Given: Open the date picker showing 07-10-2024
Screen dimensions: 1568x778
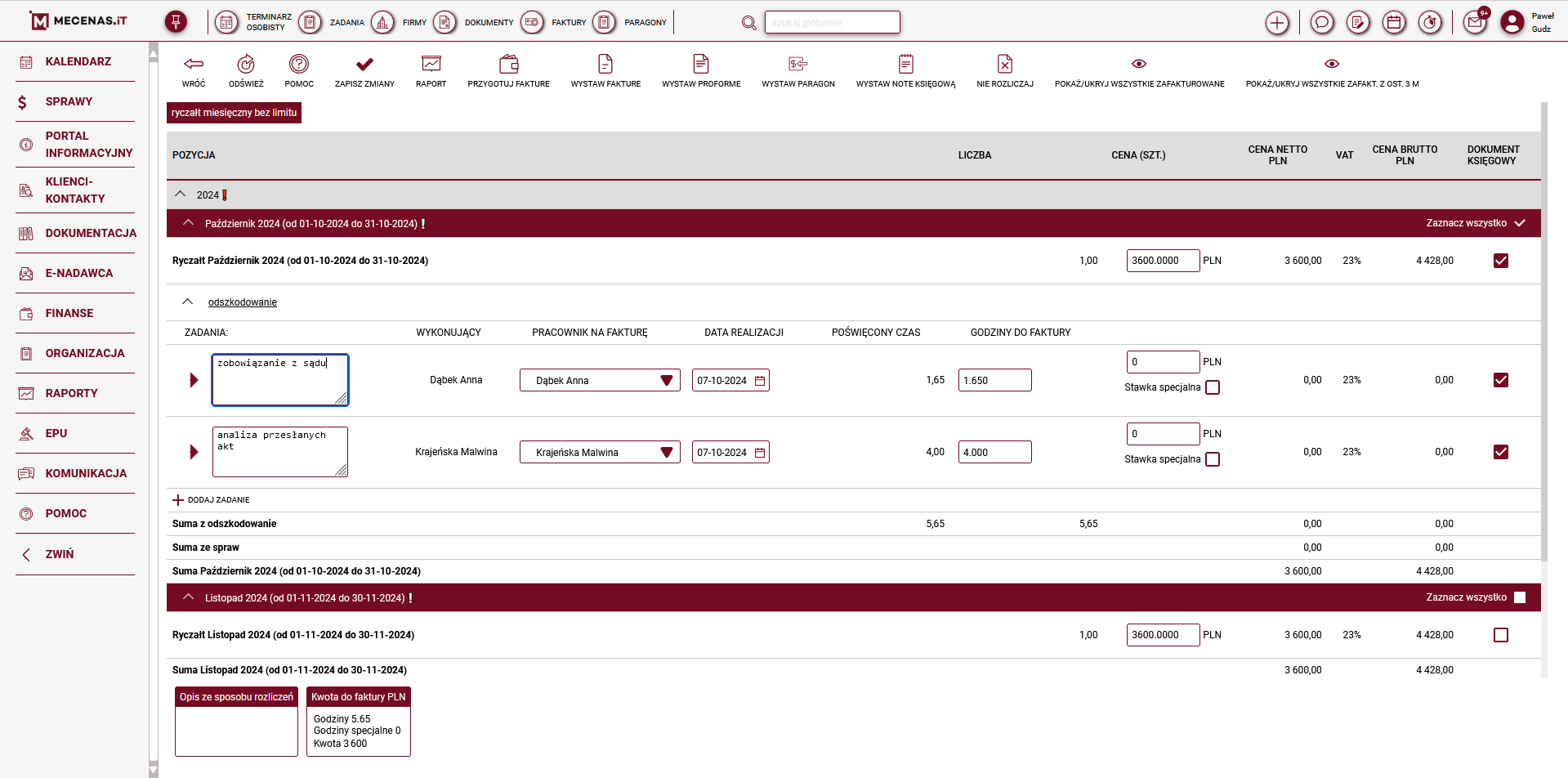Looking at the screenshot, I should [x=759, y=380].
